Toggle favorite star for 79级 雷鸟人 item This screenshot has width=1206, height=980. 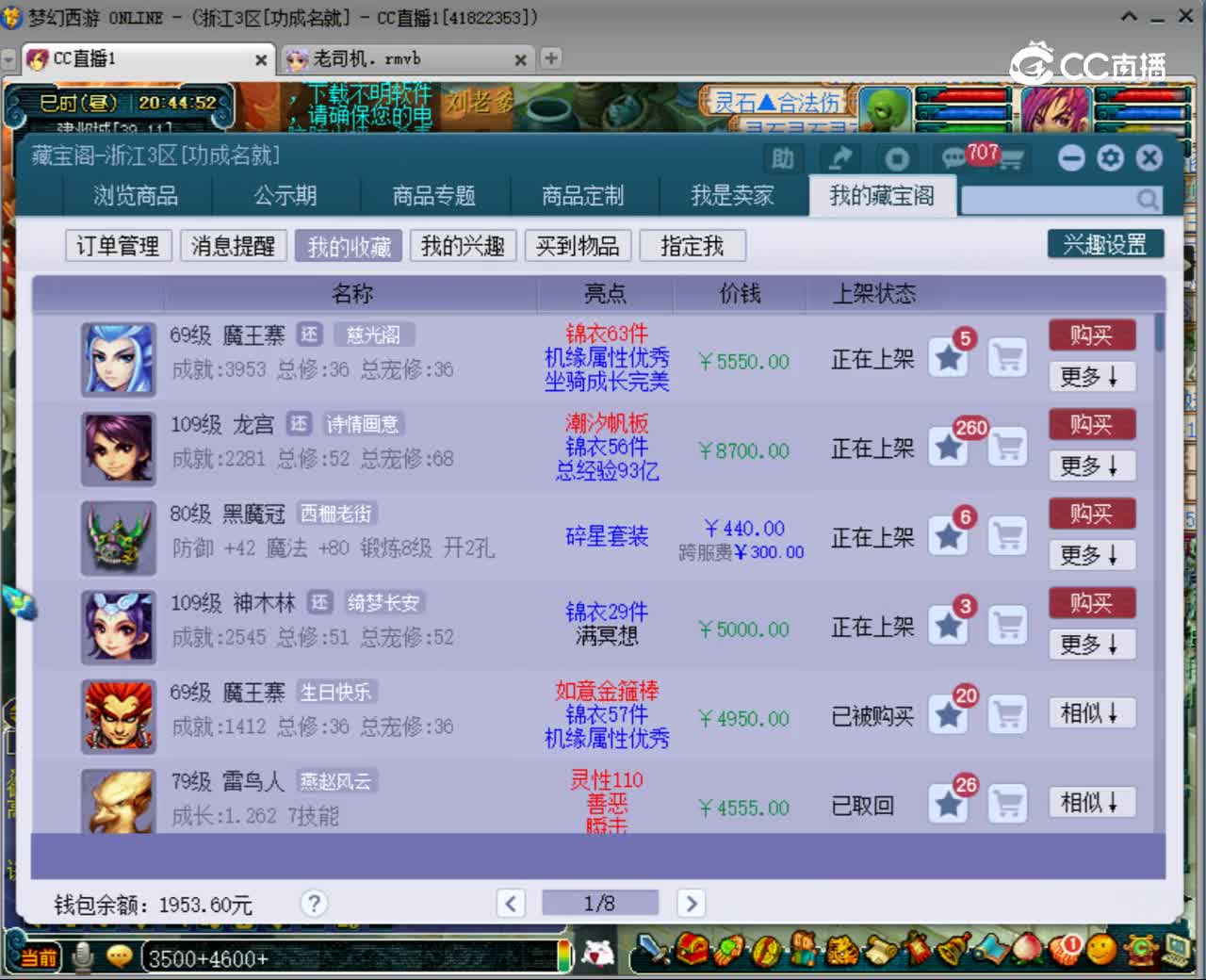949,804
